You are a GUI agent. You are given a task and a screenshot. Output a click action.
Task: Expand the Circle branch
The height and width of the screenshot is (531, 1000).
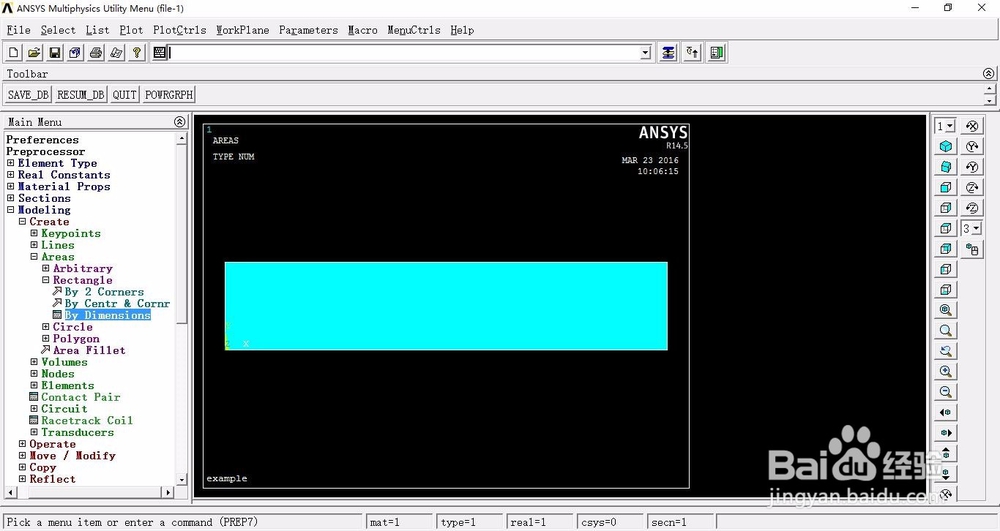coord(45,326)
